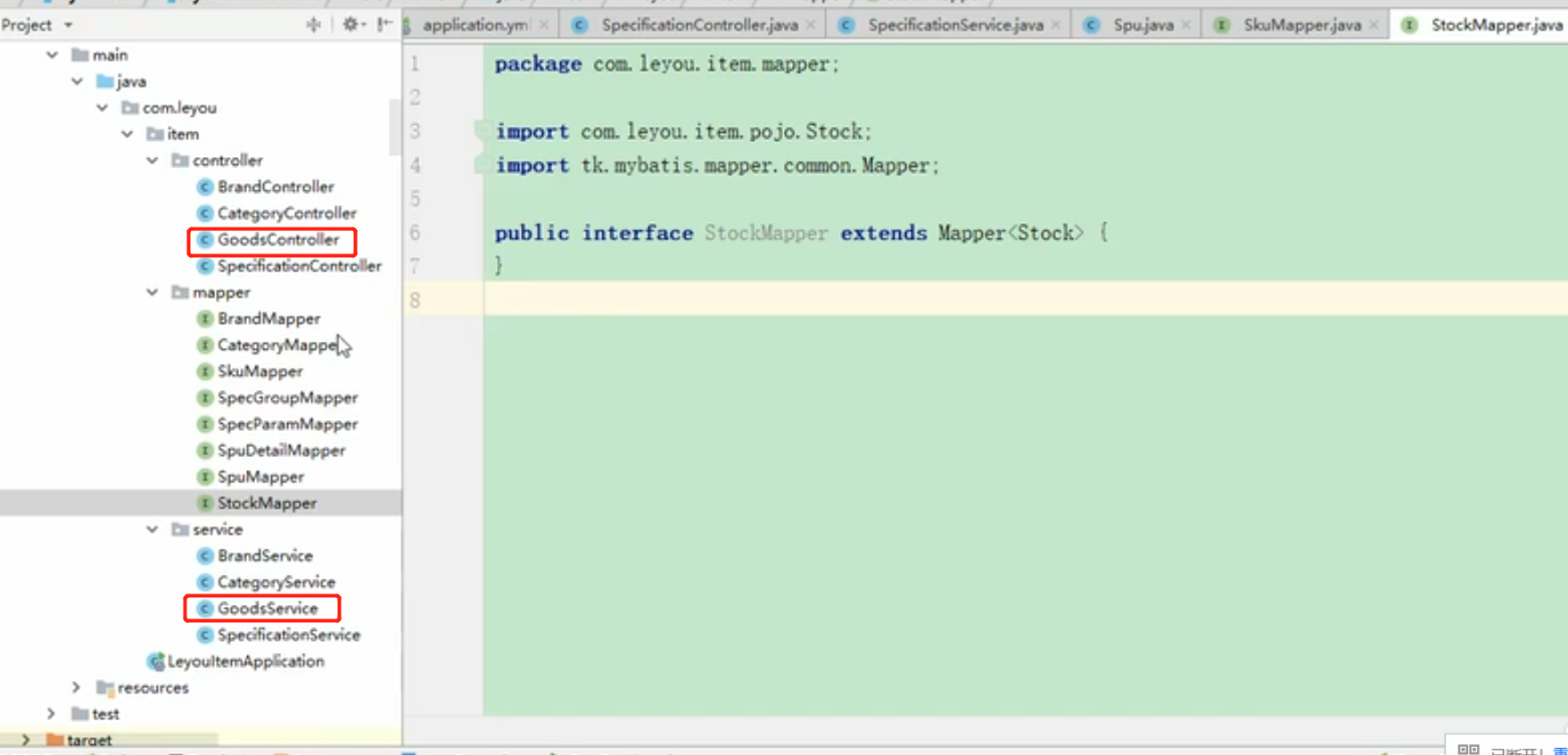Screen dimensions: 1568x755
Task: Click inside empty editor line 8
Action: coord(1026,299)
